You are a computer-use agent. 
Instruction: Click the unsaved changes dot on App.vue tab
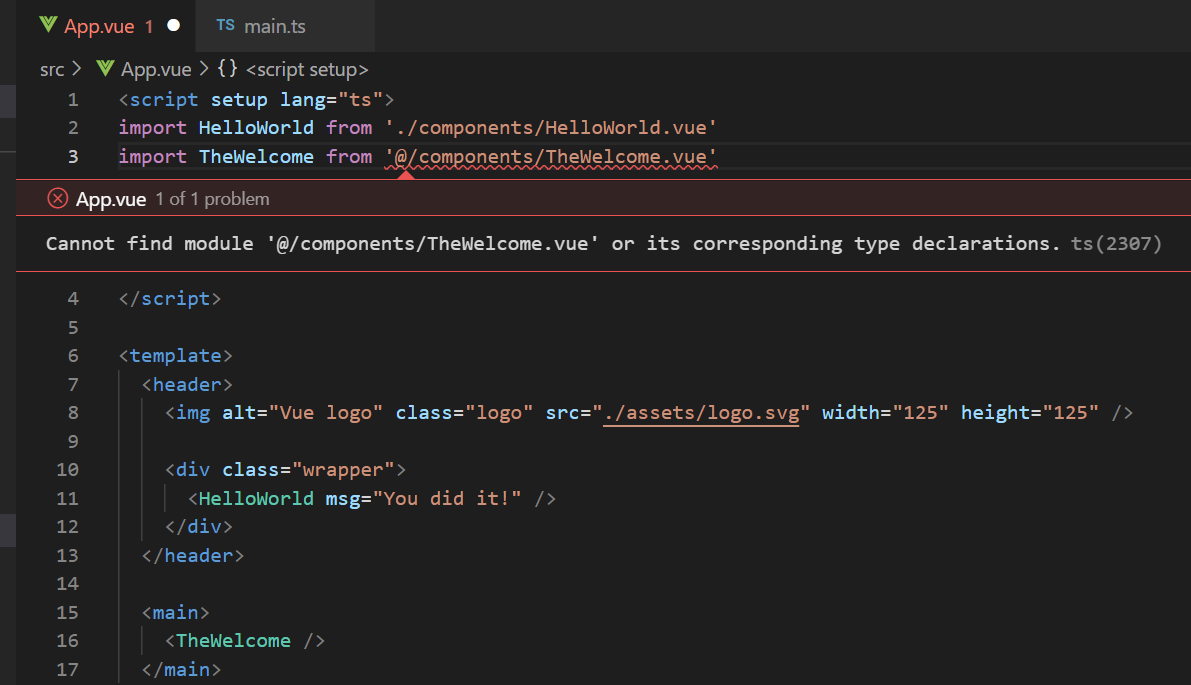click(172, 26)
